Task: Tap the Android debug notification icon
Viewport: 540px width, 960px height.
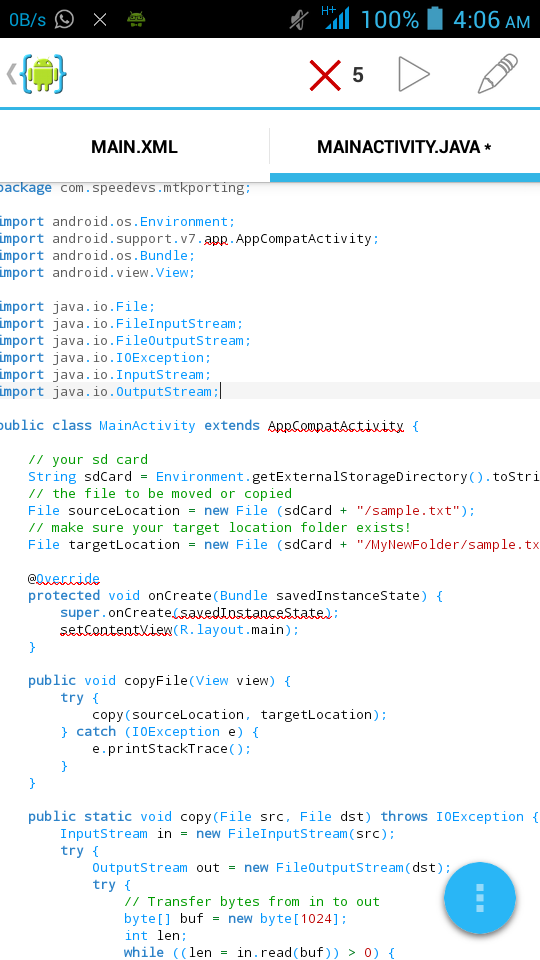Action: (x=136, y=20)
